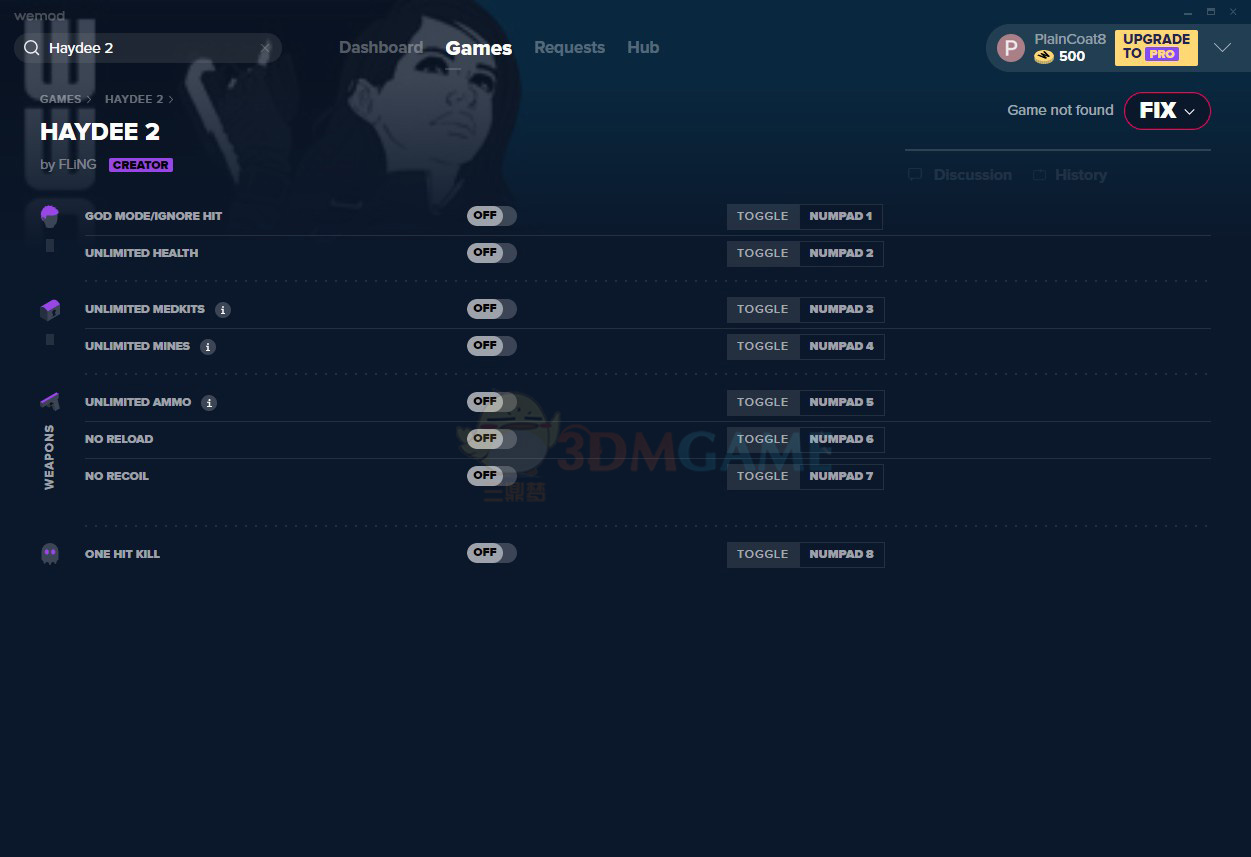The width and height of the screenshot is (1251, 857).
Task: Click the PlainCoat8 username
Action: coord(1070,39)
